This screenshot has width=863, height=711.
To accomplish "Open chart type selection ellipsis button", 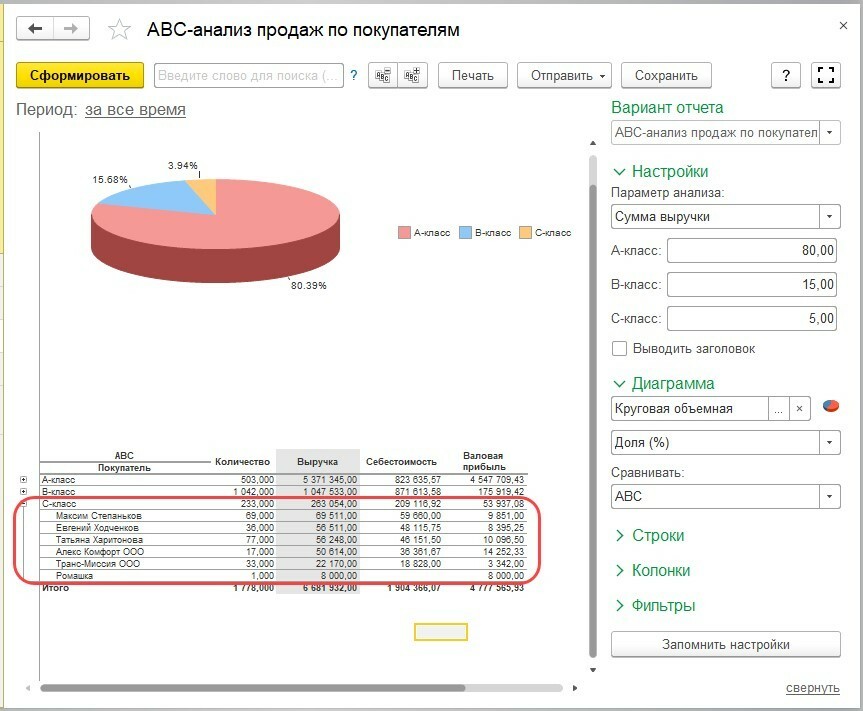I will [x=778, y=409].
